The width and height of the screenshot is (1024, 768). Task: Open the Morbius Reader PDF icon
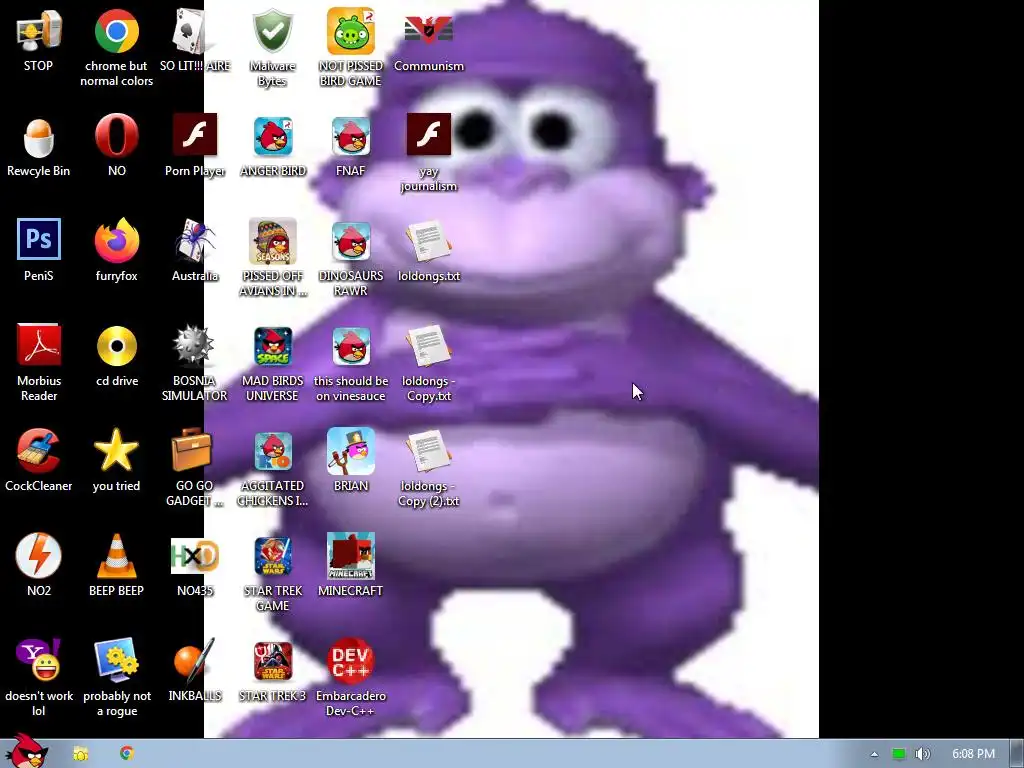coord(39,344)
